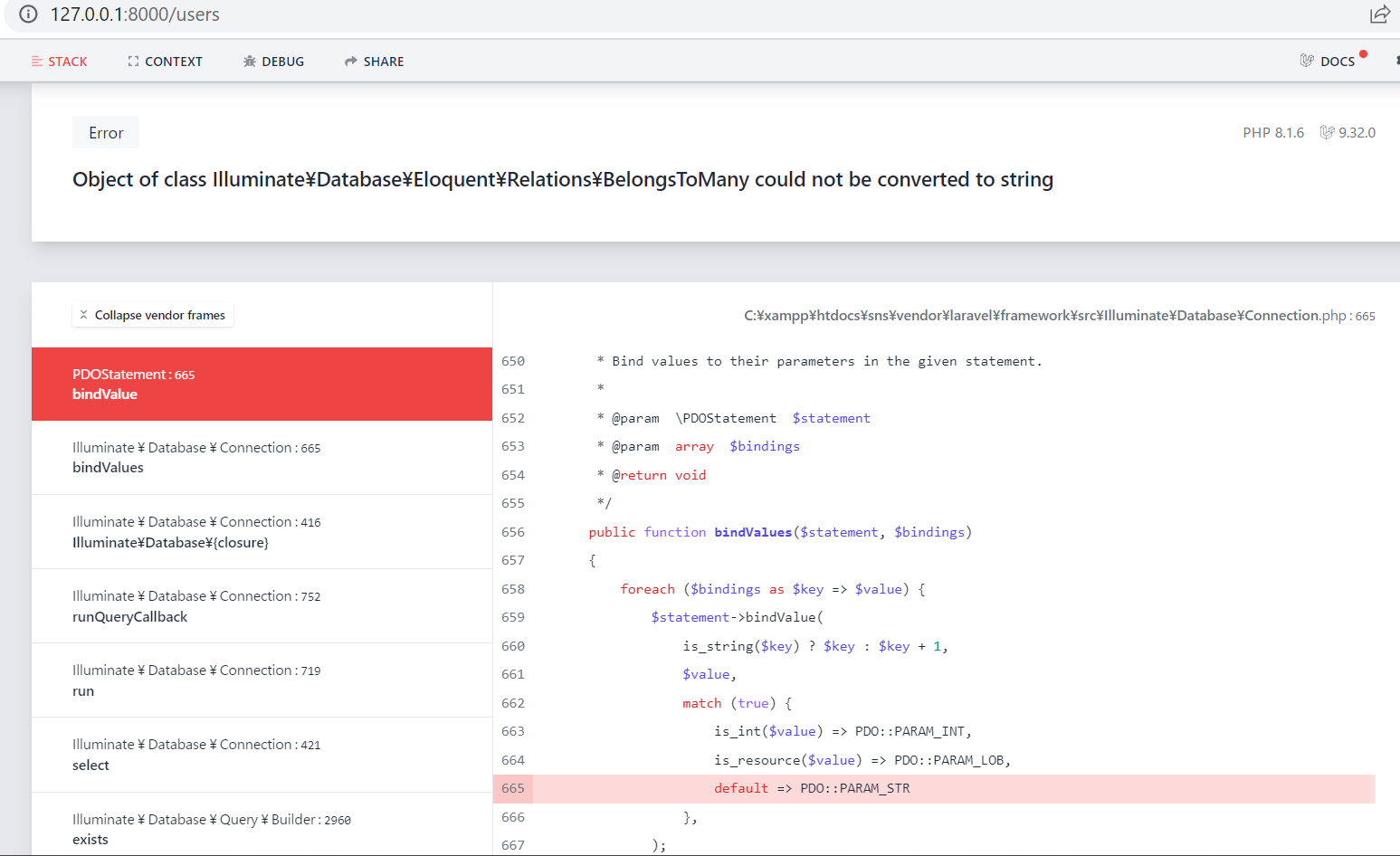Open the STACK tab
The height and width of the screenshot is (856, 1400).
pyautogui.click(x=60, y=62)
